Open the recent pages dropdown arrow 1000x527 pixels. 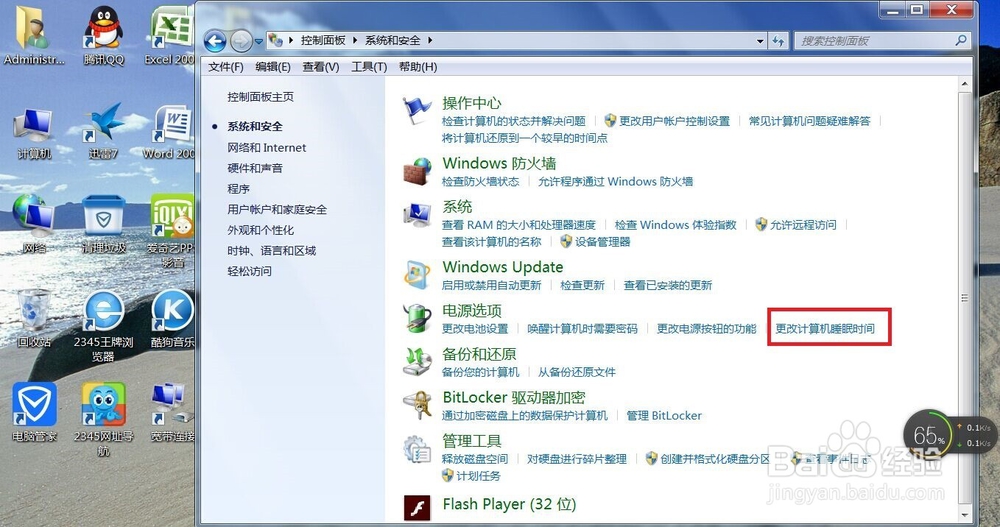258,41
